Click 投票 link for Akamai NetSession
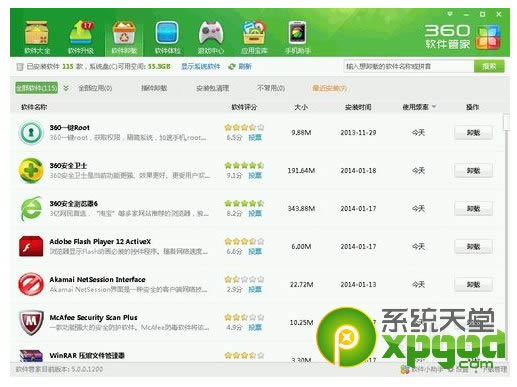Image resolution: width=517 pixels, height=387 pixels. [255, 289]
